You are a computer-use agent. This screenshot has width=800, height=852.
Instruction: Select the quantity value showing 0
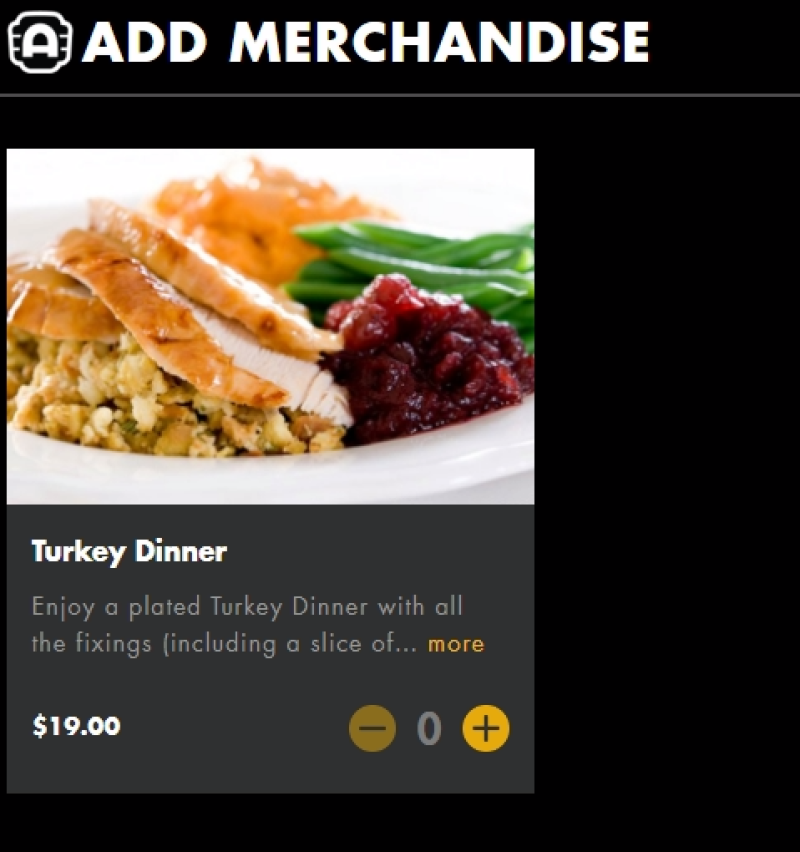429,729
